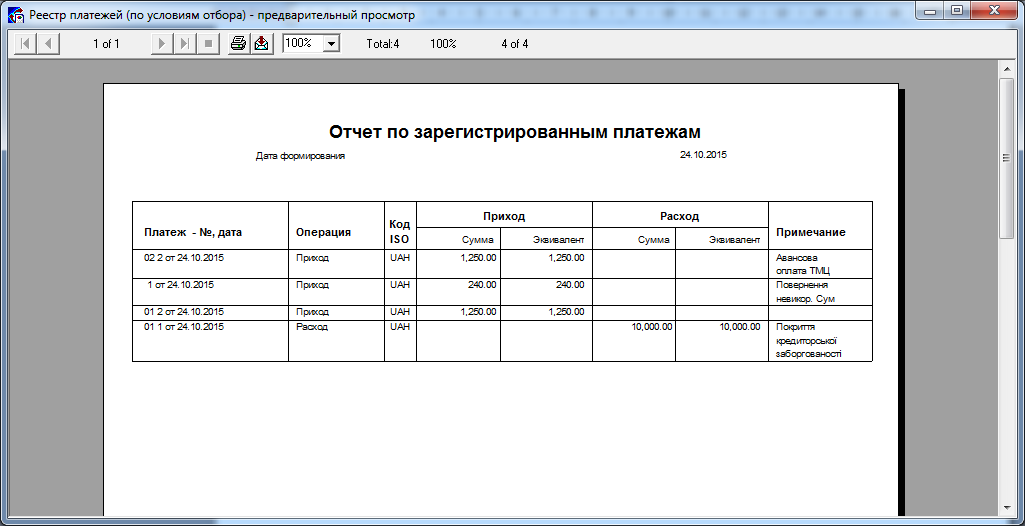This screenshot has width=1025, height=526.
Task: Click cell '1 от 24.10.2015' in second row
Action: point(181,285)
